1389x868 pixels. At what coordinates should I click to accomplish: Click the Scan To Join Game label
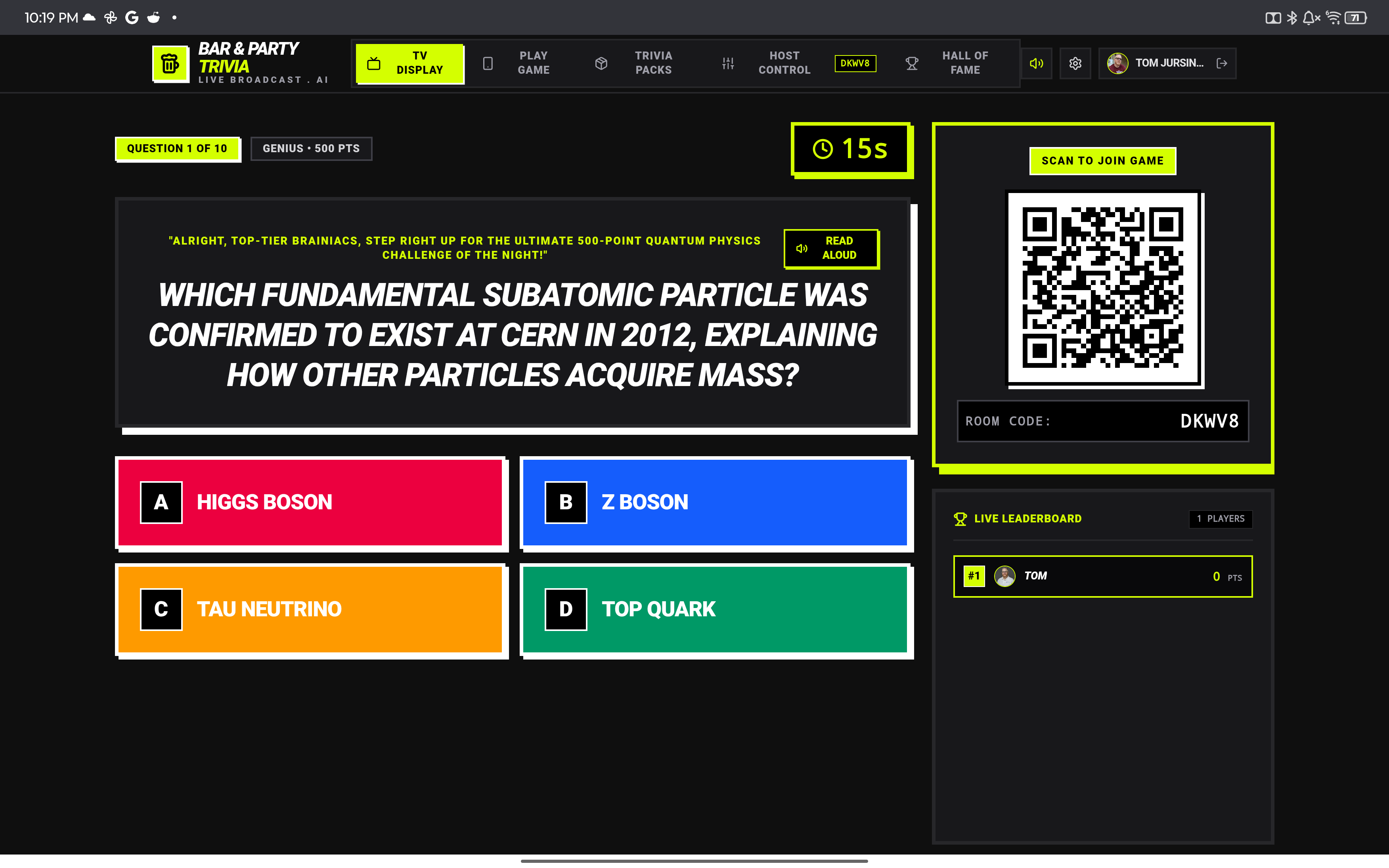point(1102,161)
